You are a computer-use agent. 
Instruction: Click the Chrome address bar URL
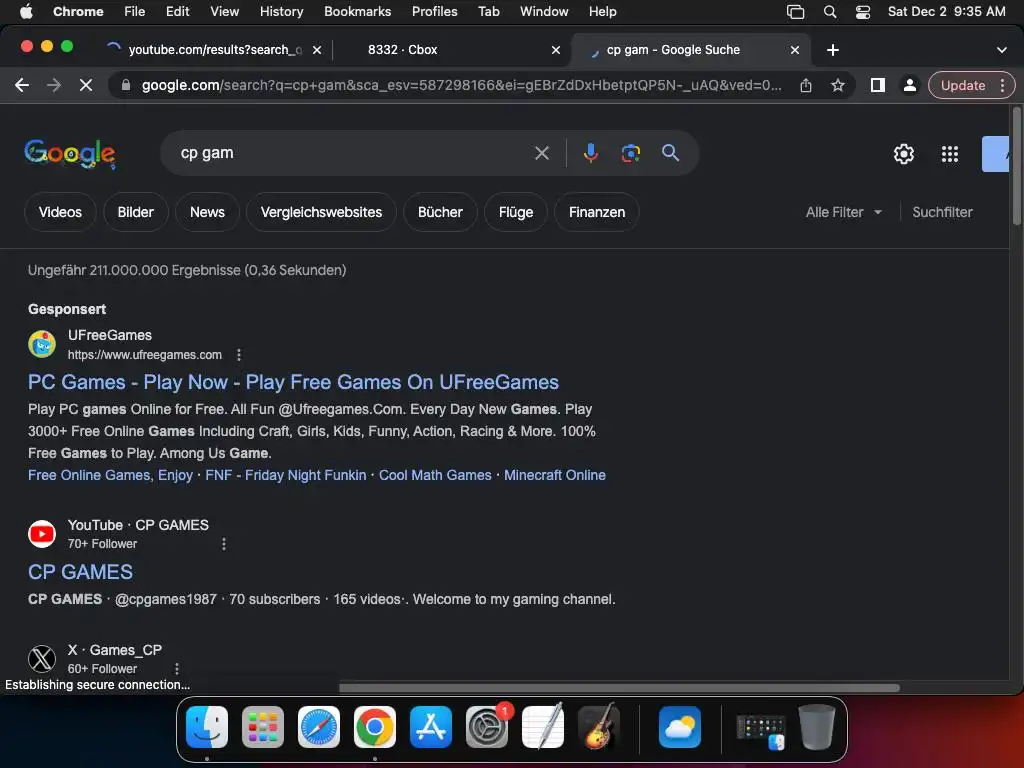pos(461,85)
